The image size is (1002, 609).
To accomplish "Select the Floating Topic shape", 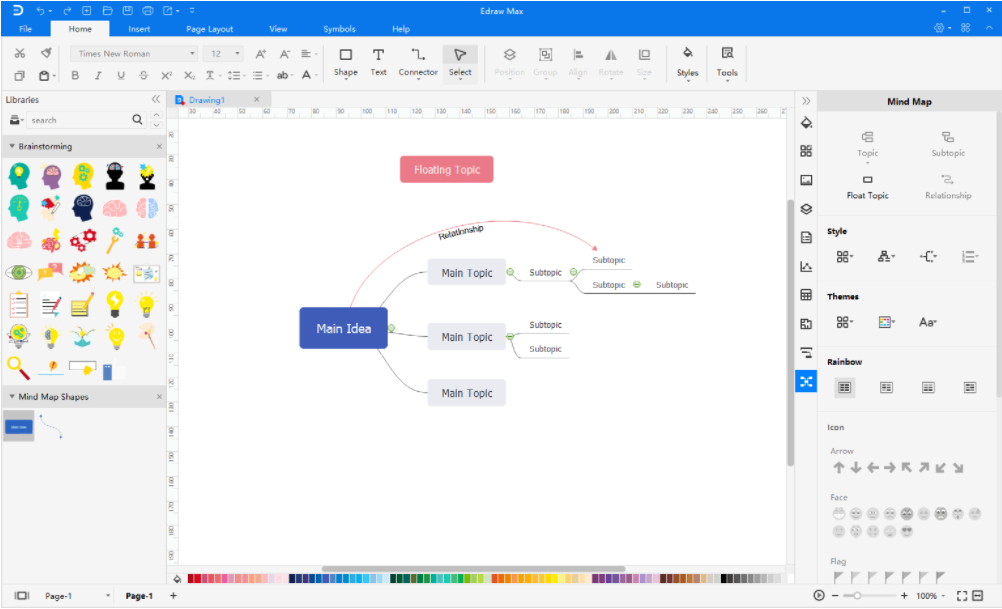I will pos(447,170).
